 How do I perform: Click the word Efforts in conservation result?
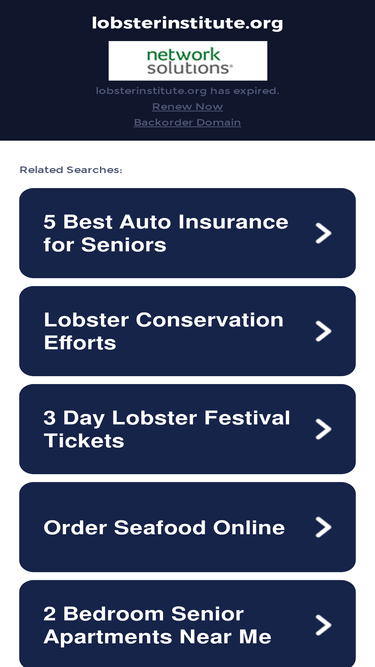pos(80,343)
